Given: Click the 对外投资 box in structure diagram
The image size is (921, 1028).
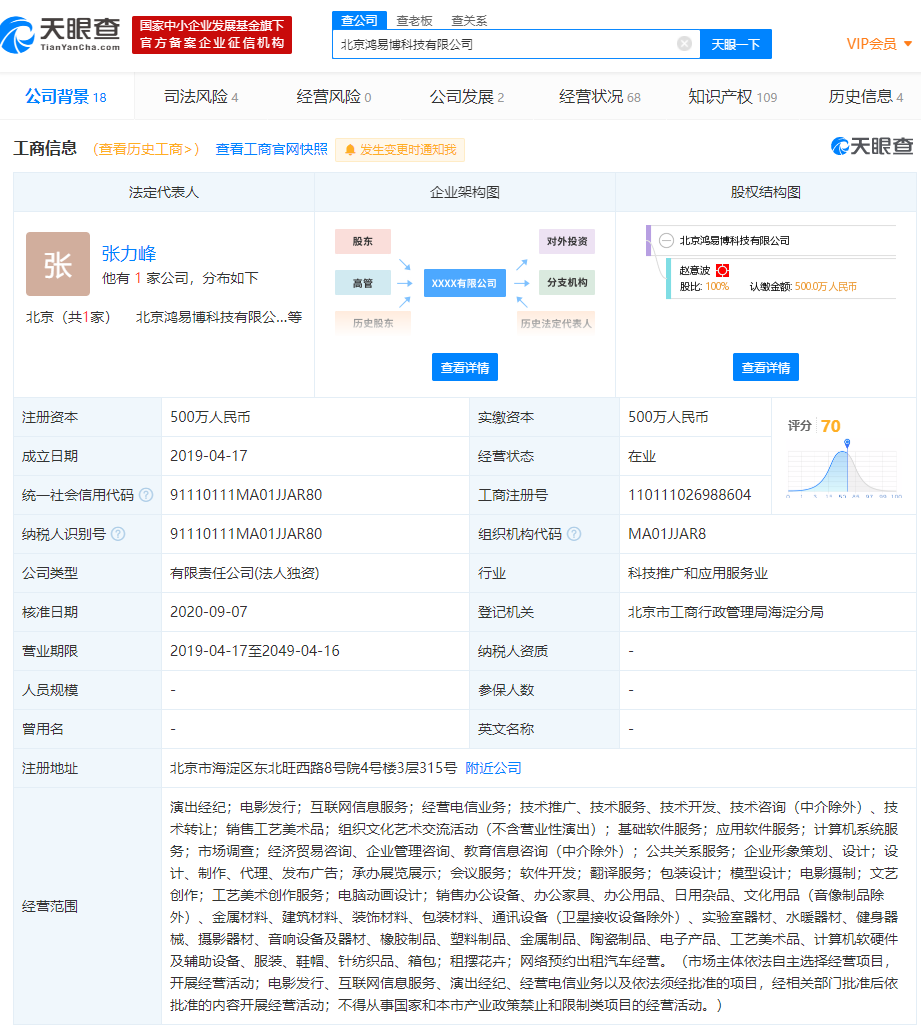Looking at the screenshot, I should click(567, 241).
